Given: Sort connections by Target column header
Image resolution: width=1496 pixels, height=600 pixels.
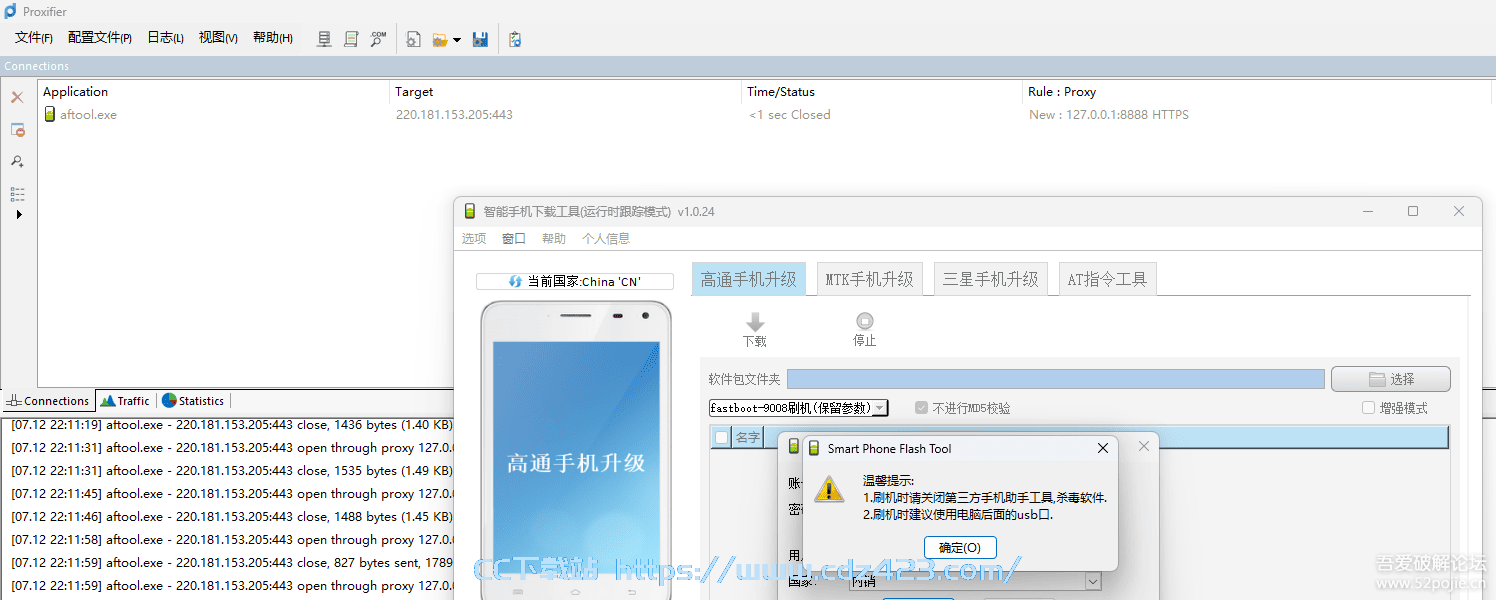Looking at the screenshot, I should tap(565, 92).
